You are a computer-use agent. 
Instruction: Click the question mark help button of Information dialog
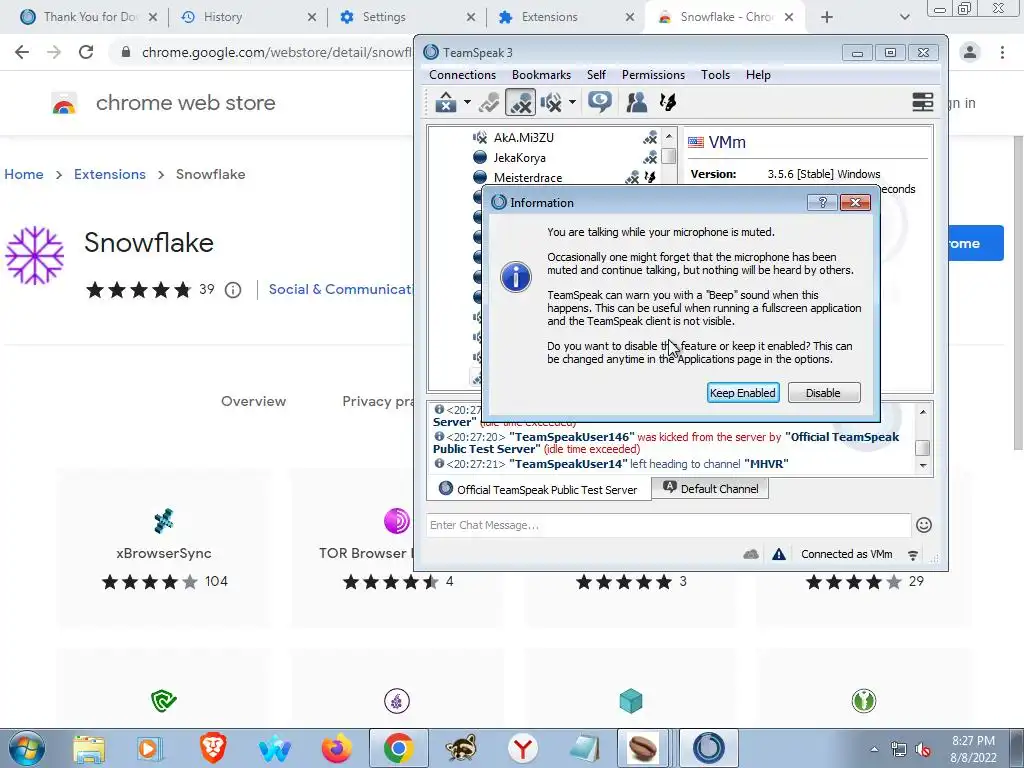tap(822, 202)
